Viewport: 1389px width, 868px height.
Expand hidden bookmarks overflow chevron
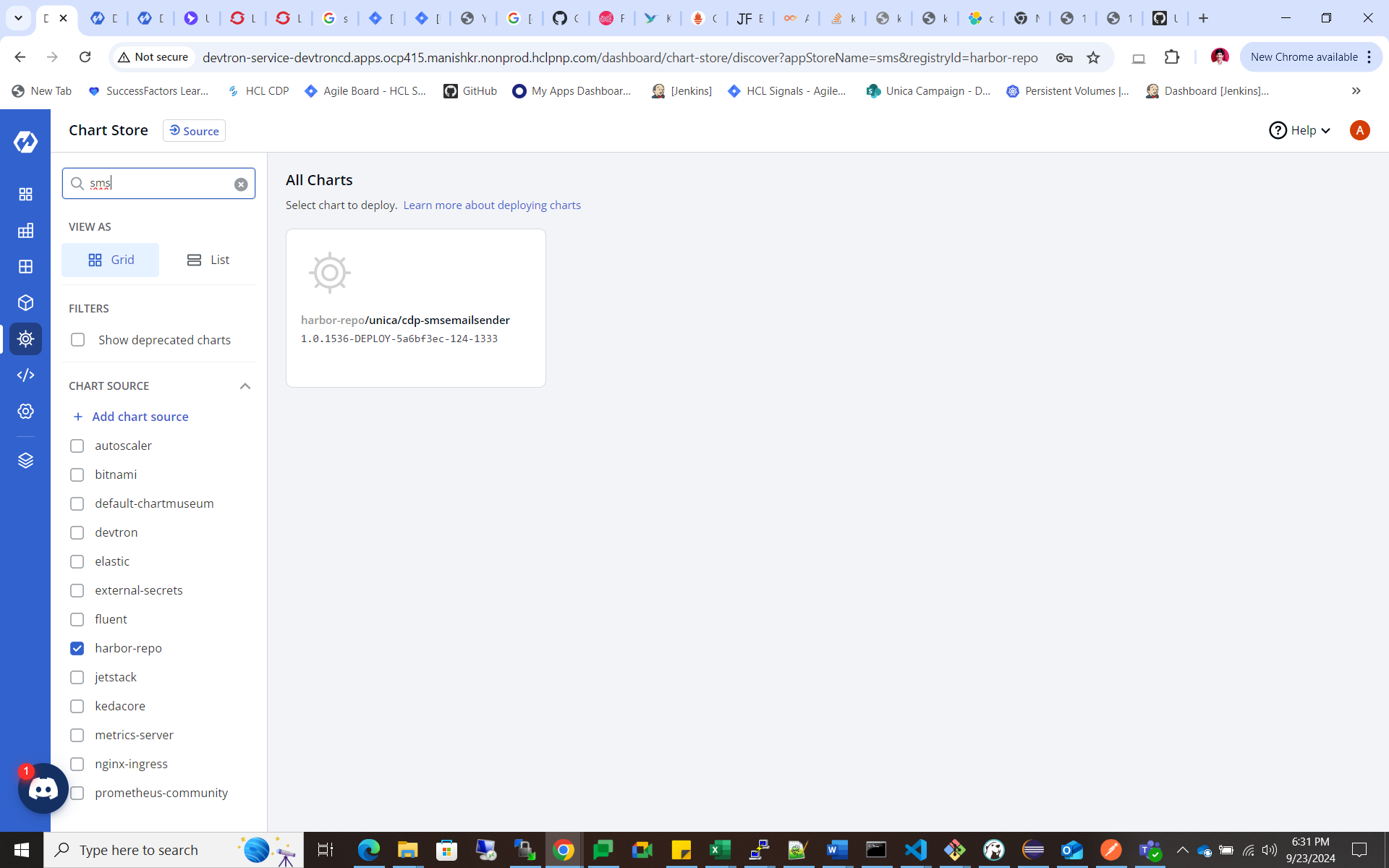[1356, 91]
